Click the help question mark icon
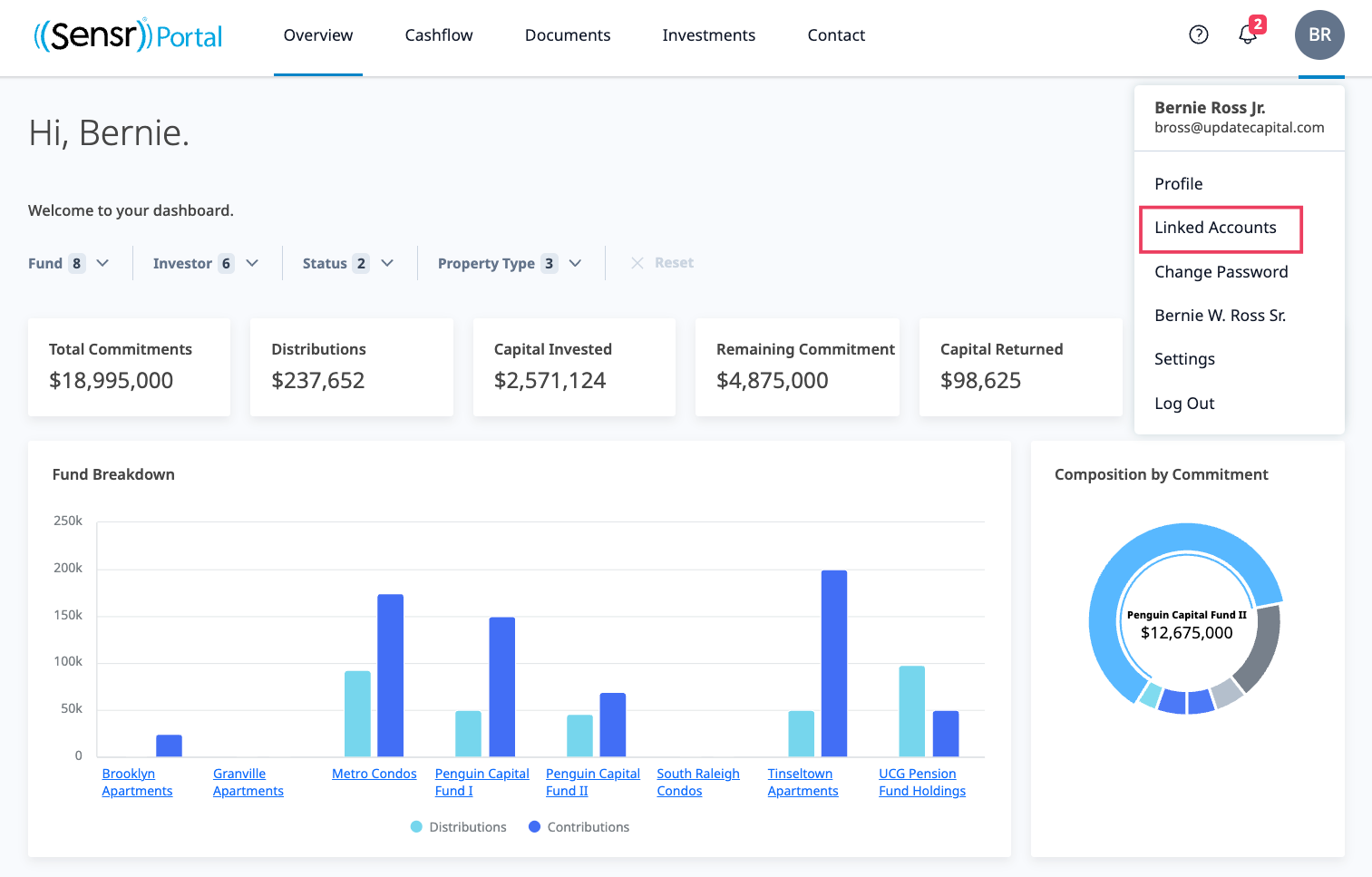 tap(1198, 34)
